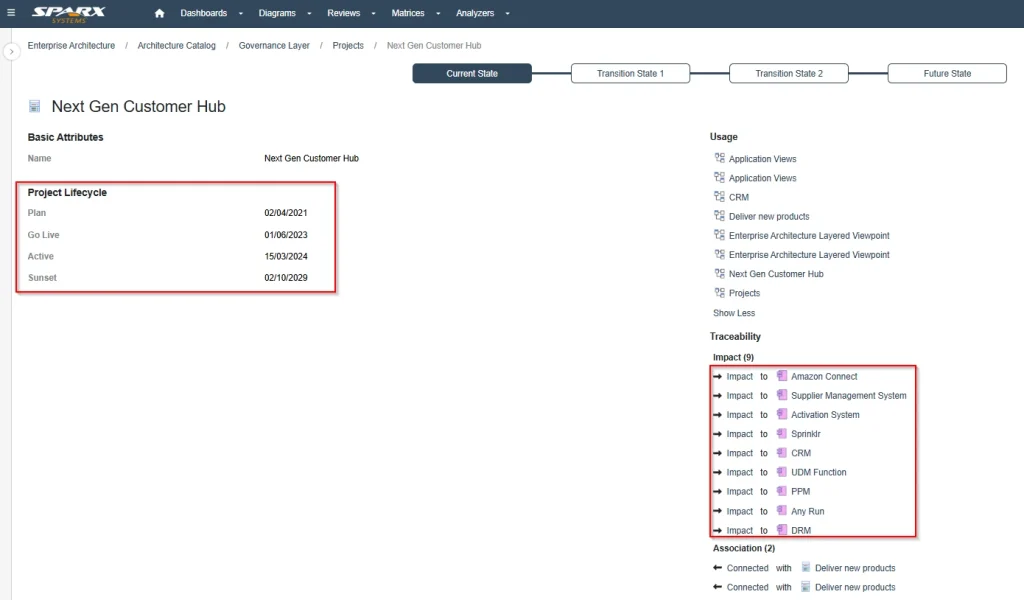Open the Reviews menu
1024x600 pixels.
[344, 13]
